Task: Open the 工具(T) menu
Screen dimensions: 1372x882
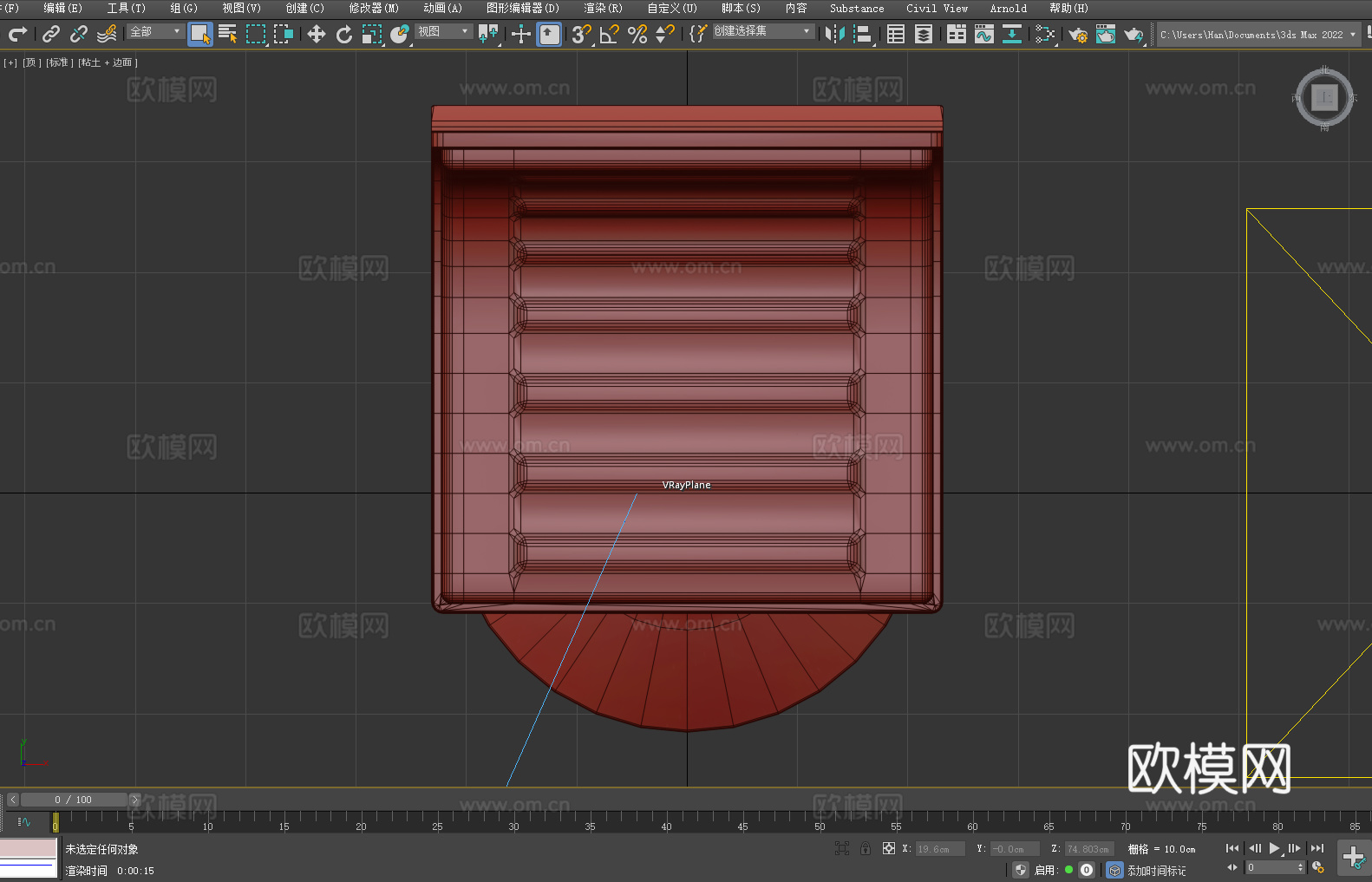Action: (126, 8)
